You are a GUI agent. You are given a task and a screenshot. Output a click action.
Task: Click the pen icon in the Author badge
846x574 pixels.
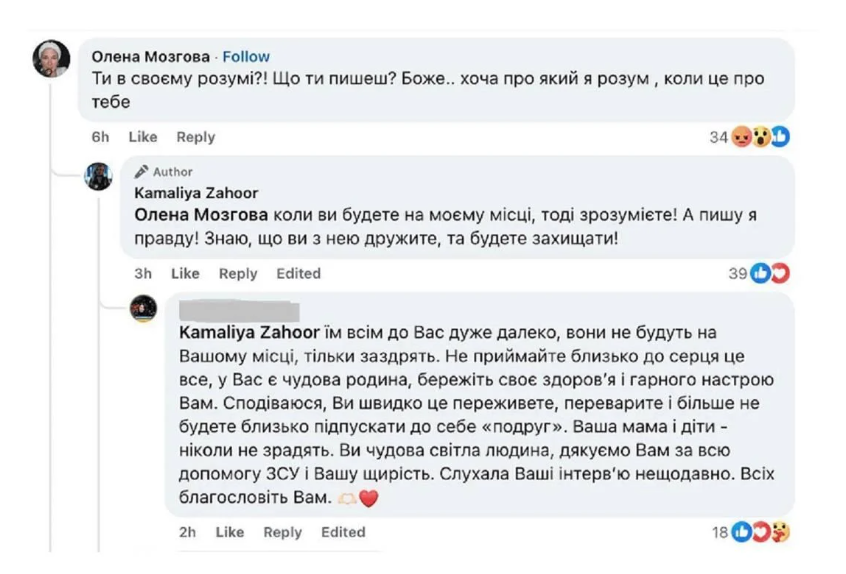tap(141, 172)
